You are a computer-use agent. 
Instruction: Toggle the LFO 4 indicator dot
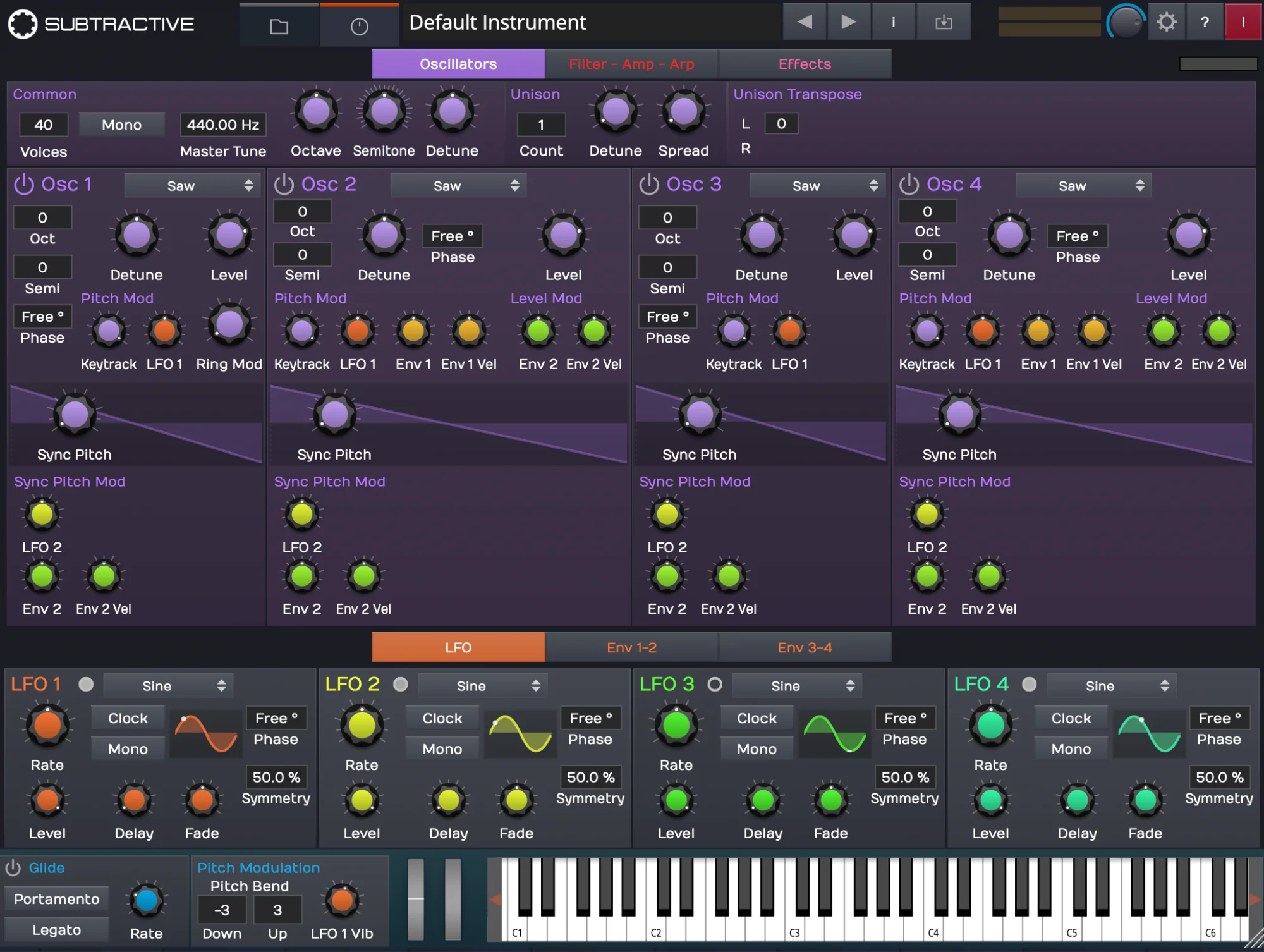[1030, 685]
